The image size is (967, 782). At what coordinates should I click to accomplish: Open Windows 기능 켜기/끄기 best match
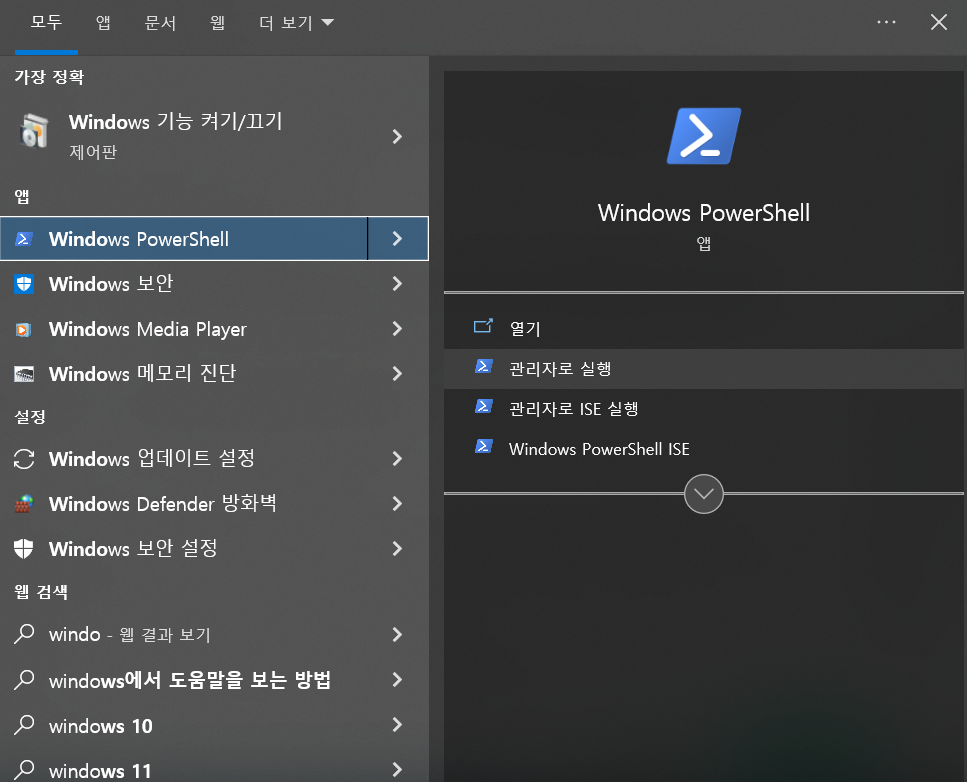(x=214, y=136)
